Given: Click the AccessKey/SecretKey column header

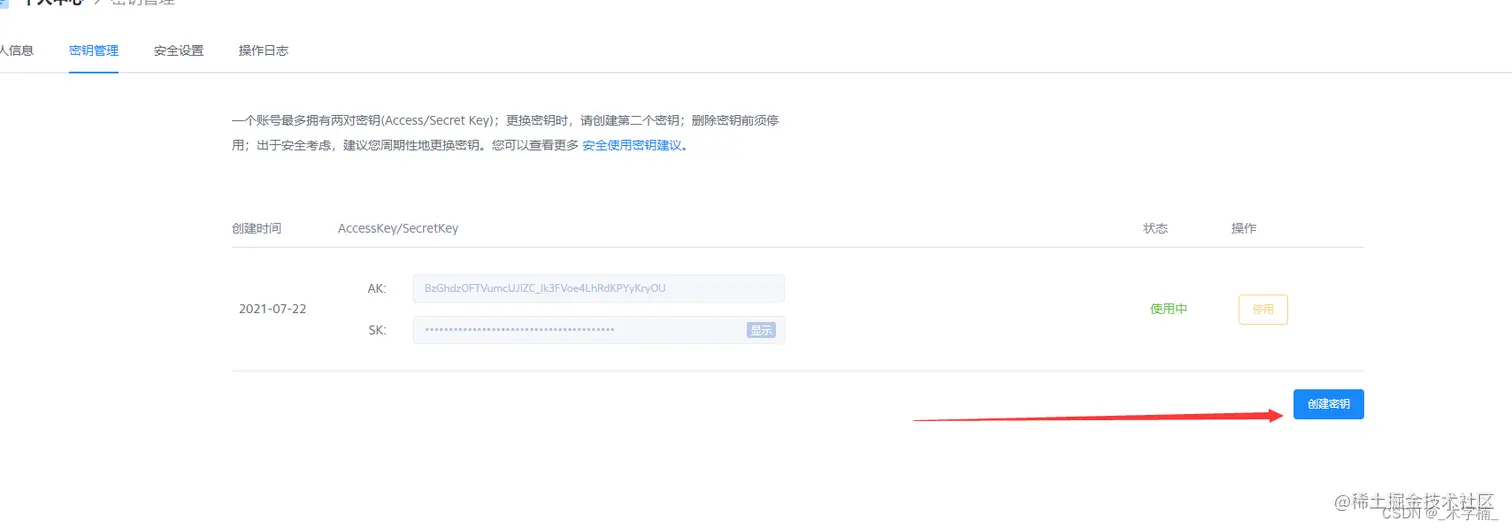Looking at the screenshot, I should click(x=398, y=228).
